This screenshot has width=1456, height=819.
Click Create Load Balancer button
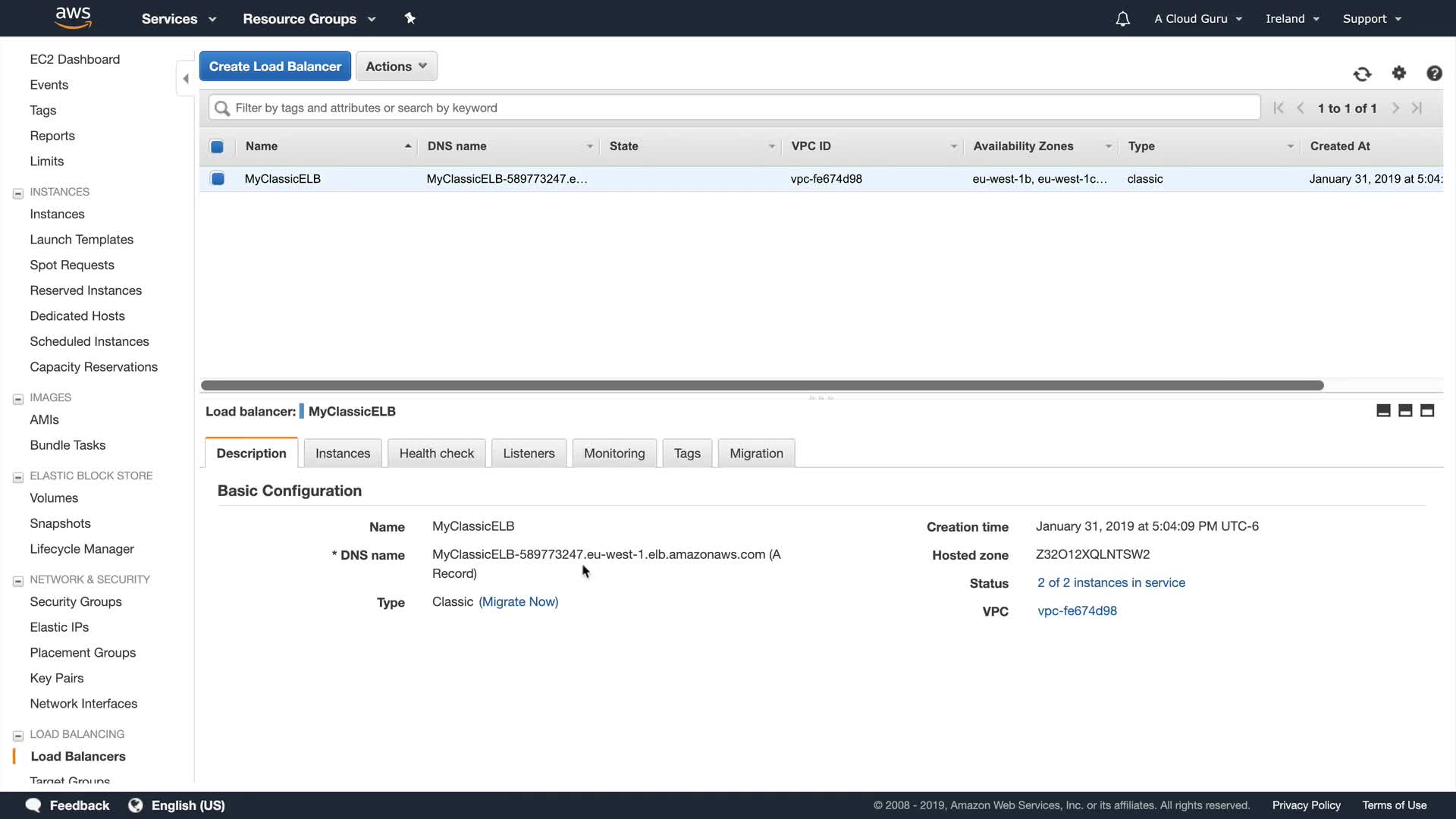coord(275,67)
